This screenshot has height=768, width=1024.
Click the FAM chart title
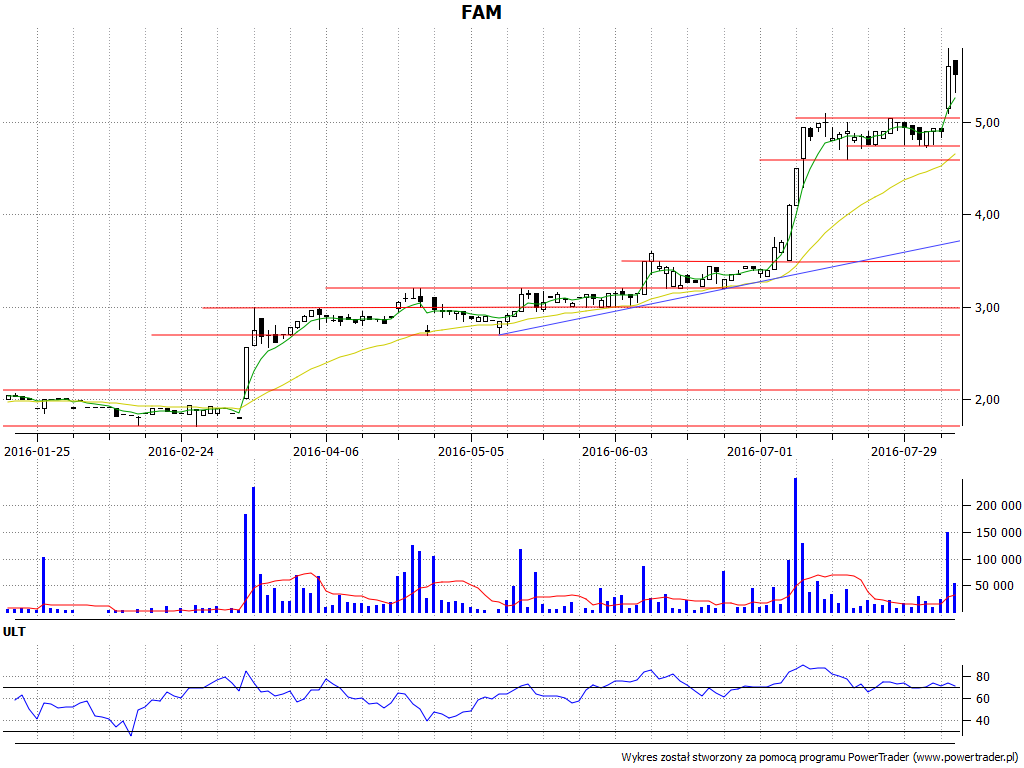coord(481,12)
